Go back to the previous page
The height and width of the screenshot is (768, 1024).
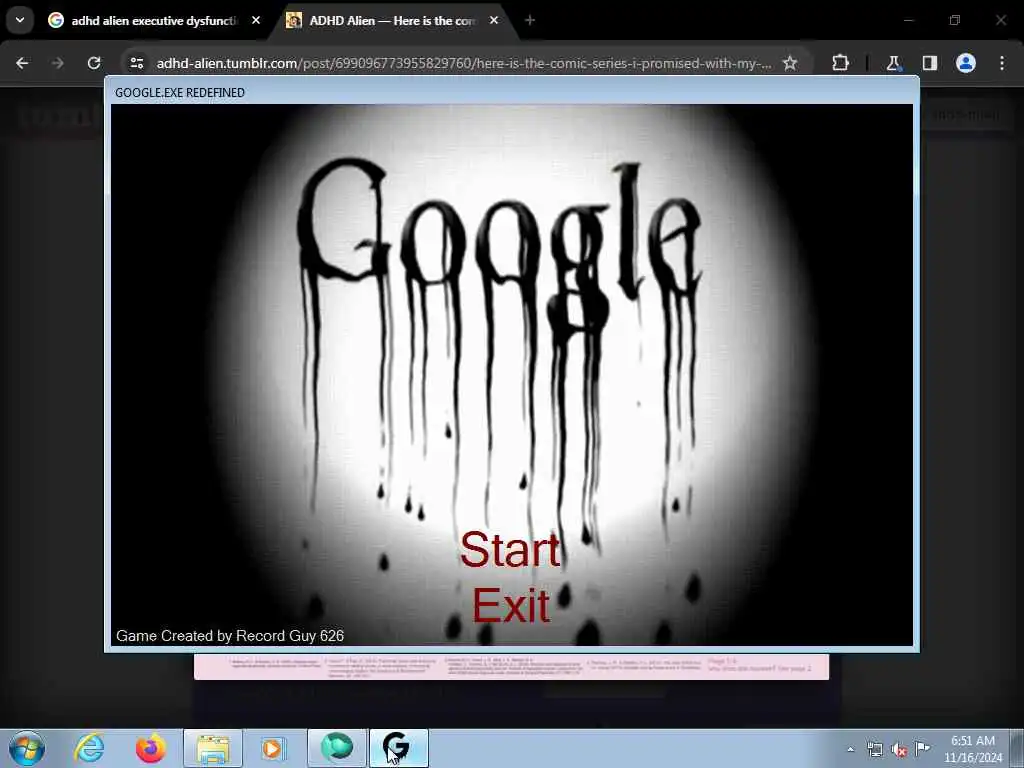click(x=22, y=63)
